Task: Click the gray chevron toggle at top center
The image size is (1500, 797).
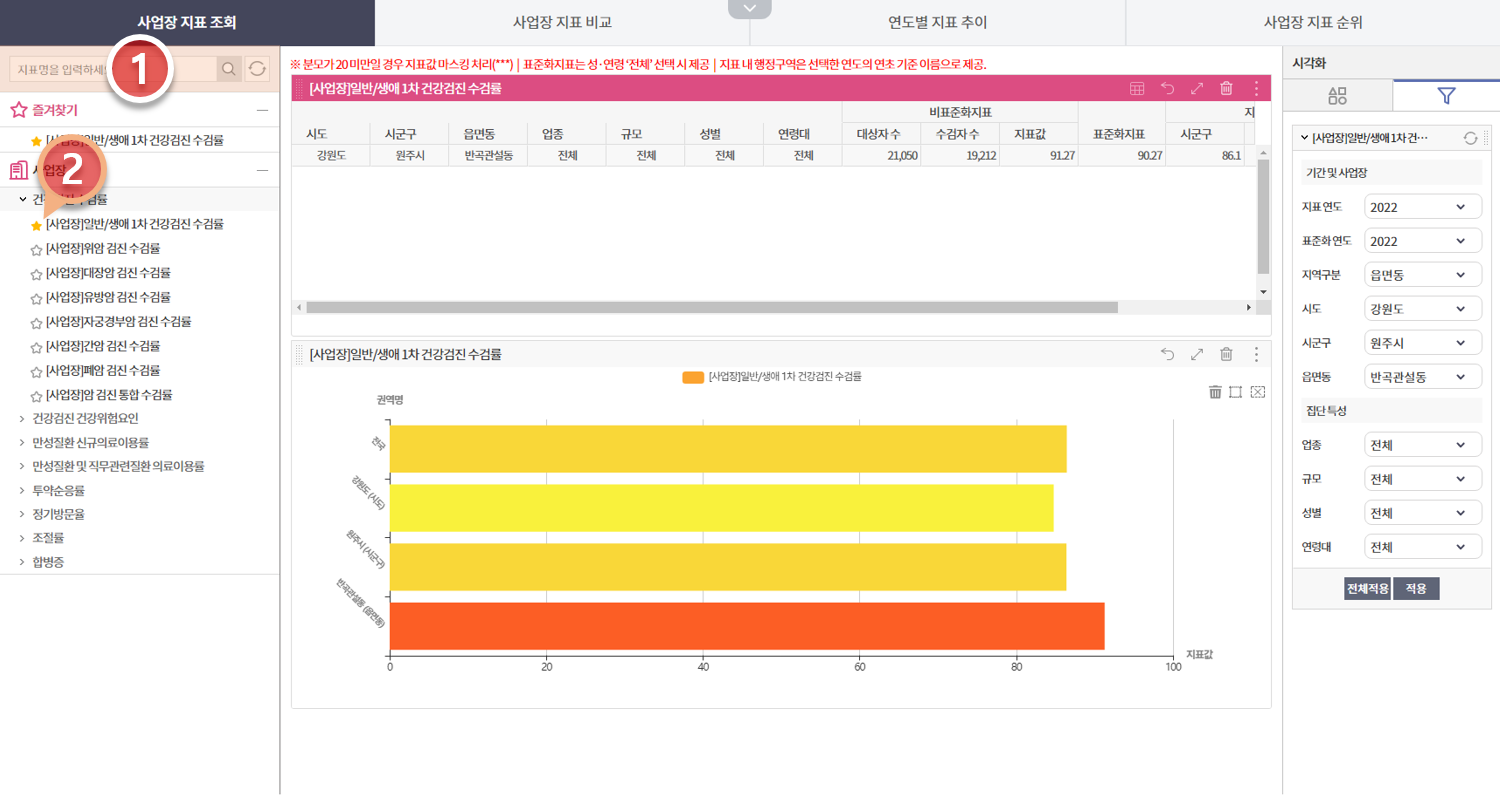Action: (x=750, y=9)
